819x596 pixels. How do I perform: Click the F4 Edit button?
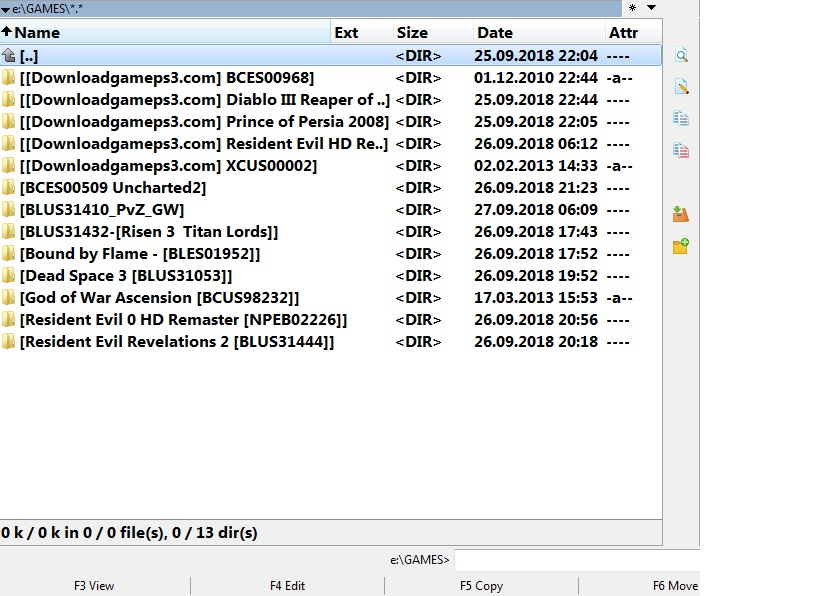click(x=287, y=586)
